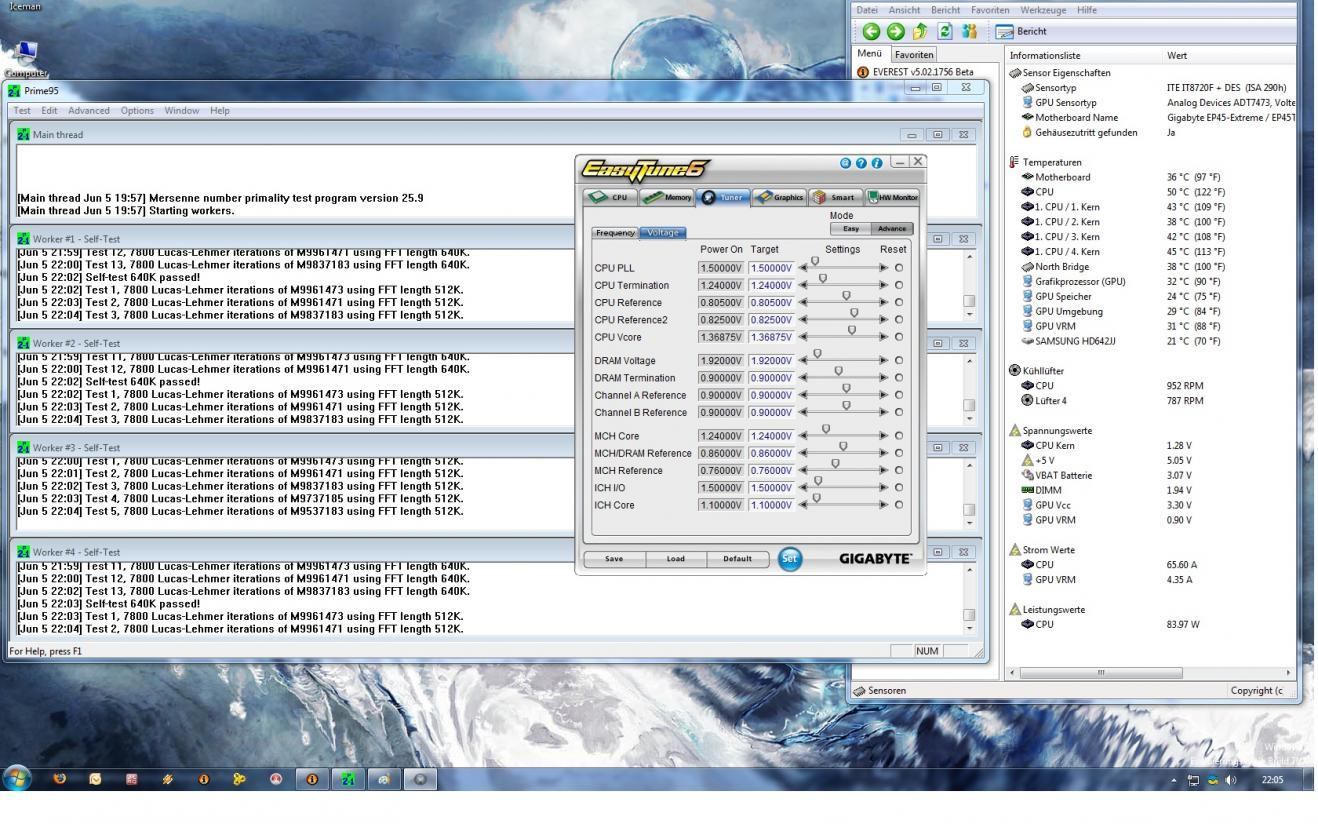Click the DRAM Voltage Target field
Screen dimensions: 1318x824
(x=771, y=361)
